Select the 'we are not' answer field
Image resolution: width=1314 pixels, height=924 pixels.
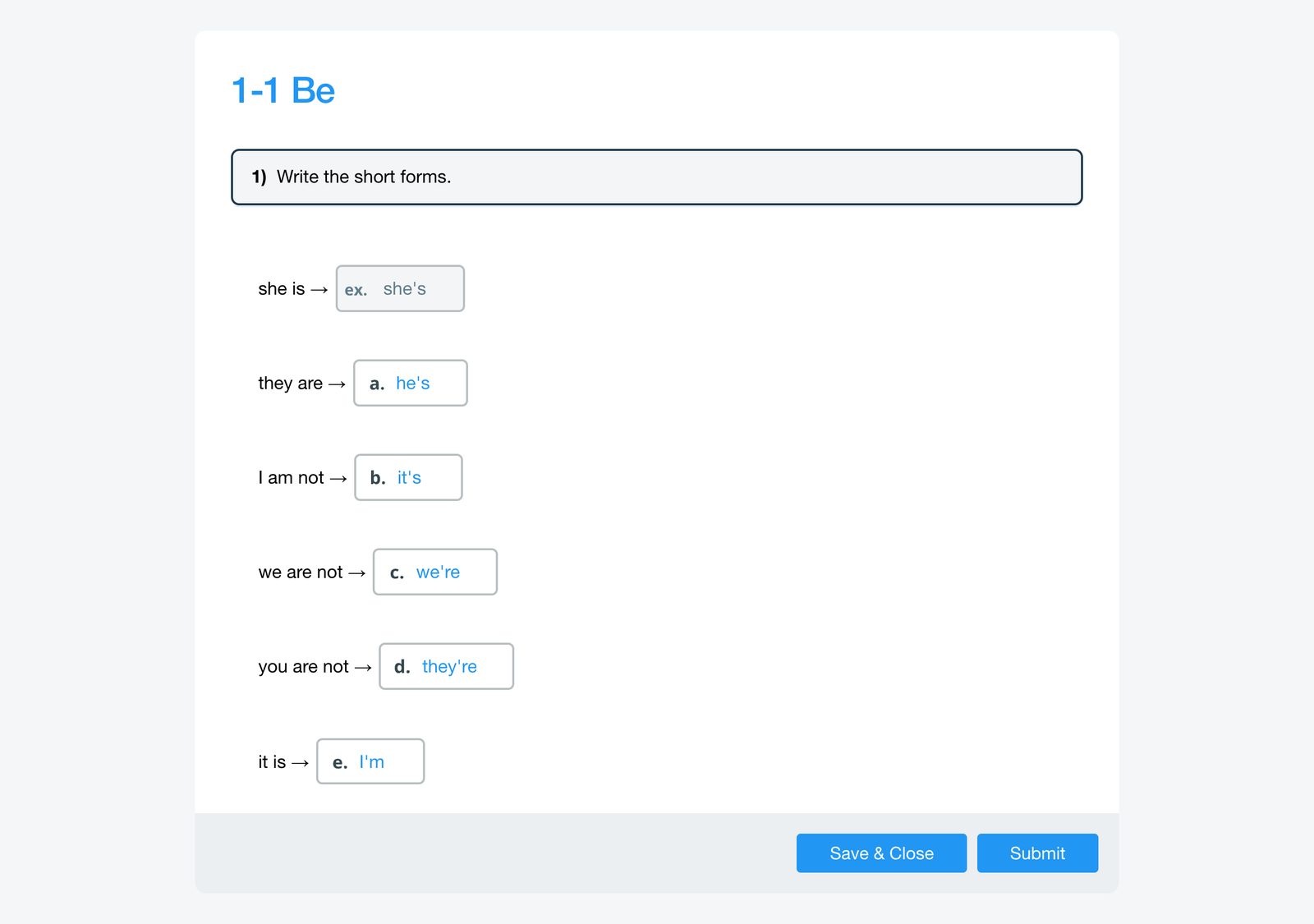[435, 572]
